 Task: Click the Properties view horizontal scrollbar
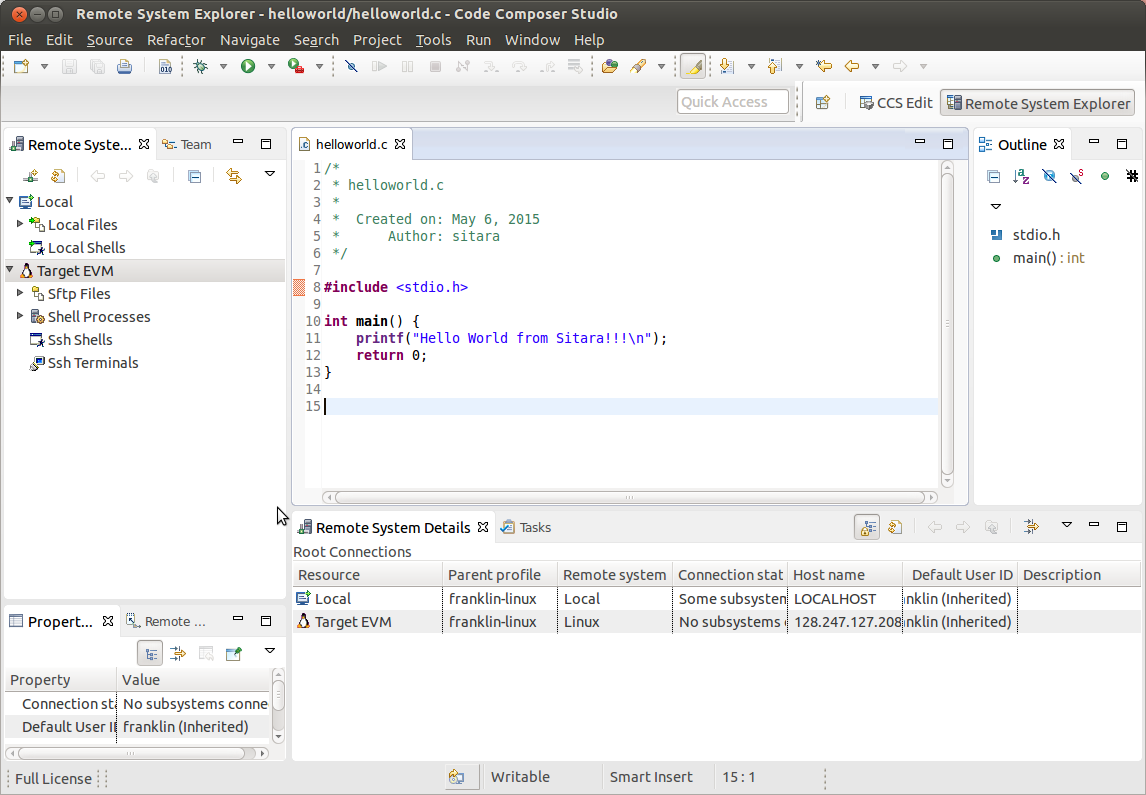pyautogui.click(x=137, y=753)
